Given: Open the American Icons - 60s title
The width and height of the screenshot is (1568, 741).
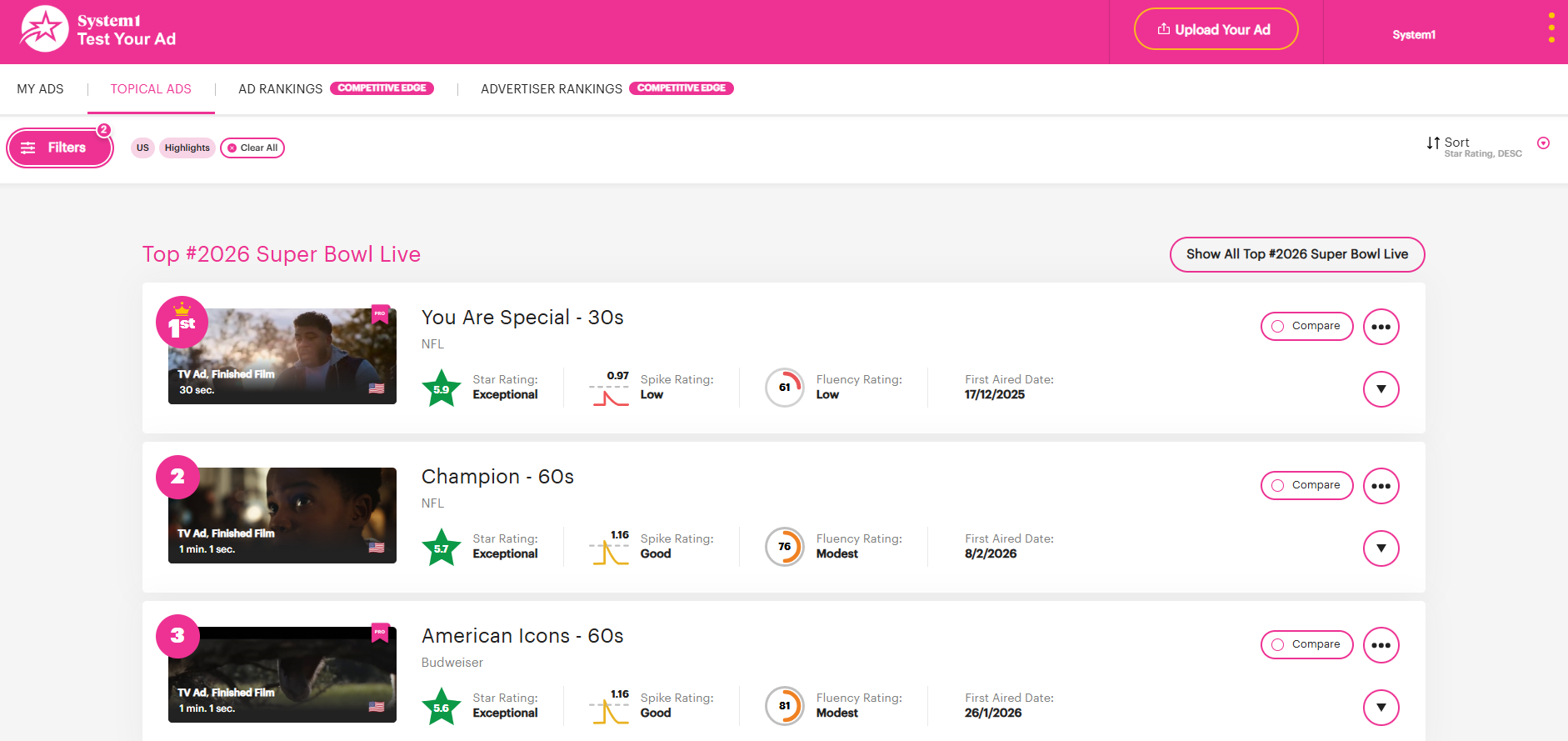Looking at the screenshot, I should (522, 636).
